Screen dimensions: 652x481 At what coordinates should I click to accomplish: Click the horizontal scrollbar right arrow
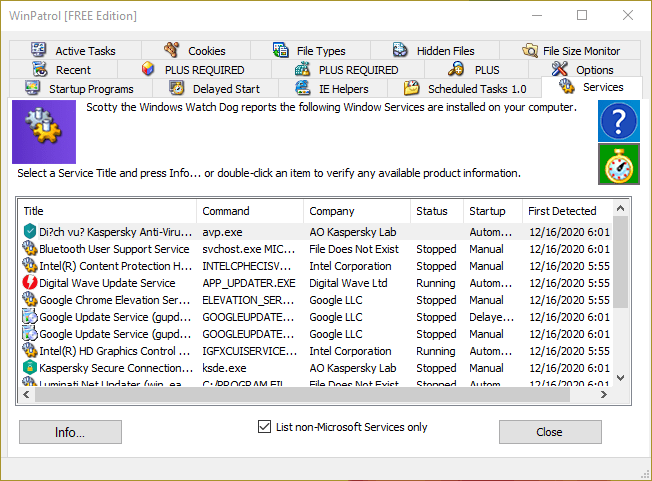click(604, 394)
